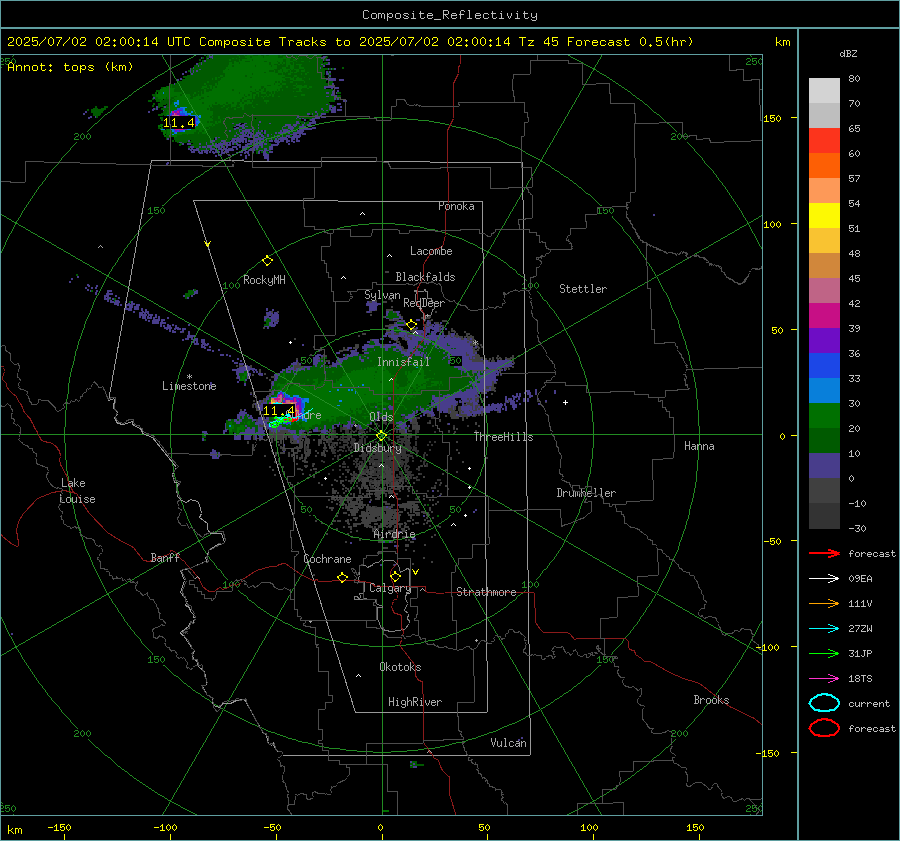The image size is (900, 841).
Task: Click the Airdrie city label
Action: (394, 534)
